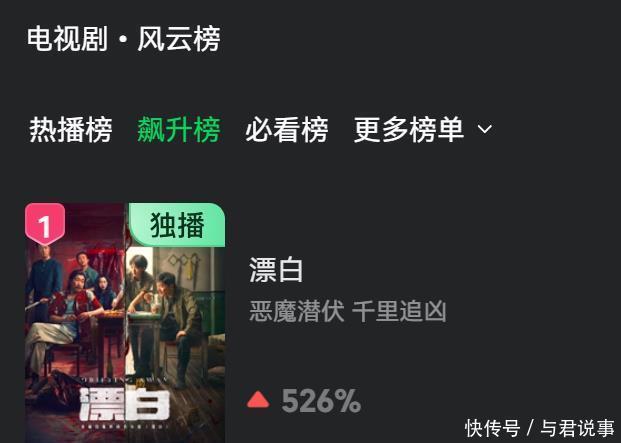Click the green right half of the poster

175,344
